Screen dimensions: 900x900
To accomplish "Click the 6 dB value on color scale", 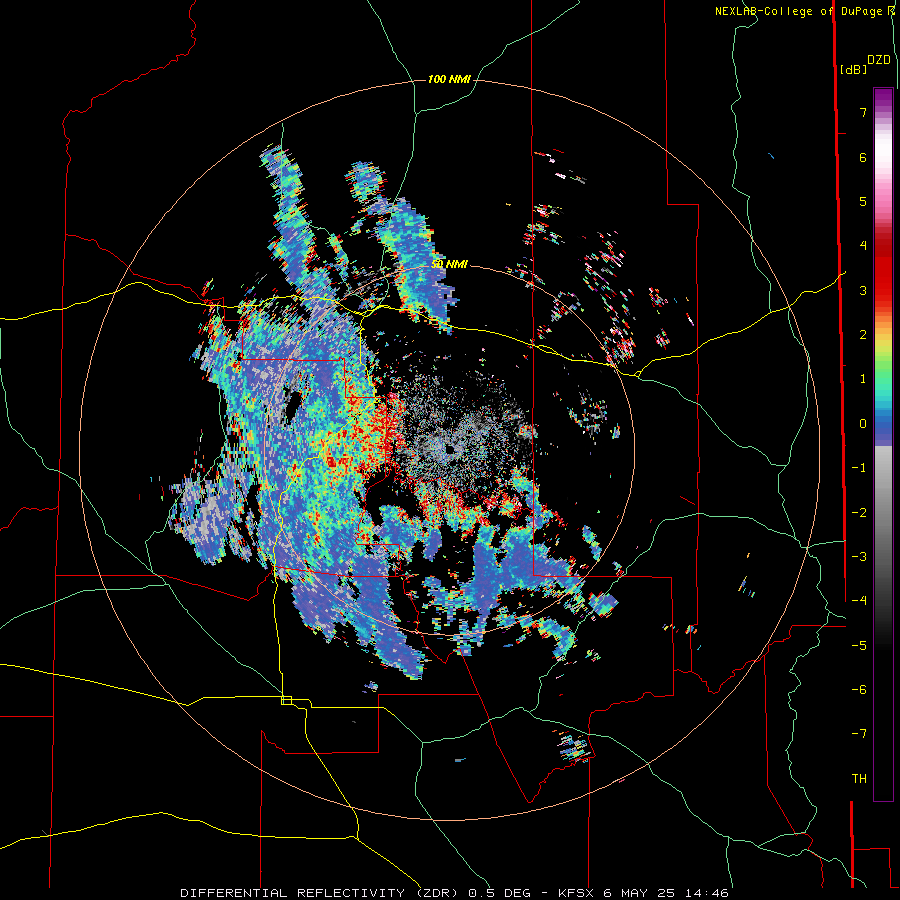I will coord(863,157).
